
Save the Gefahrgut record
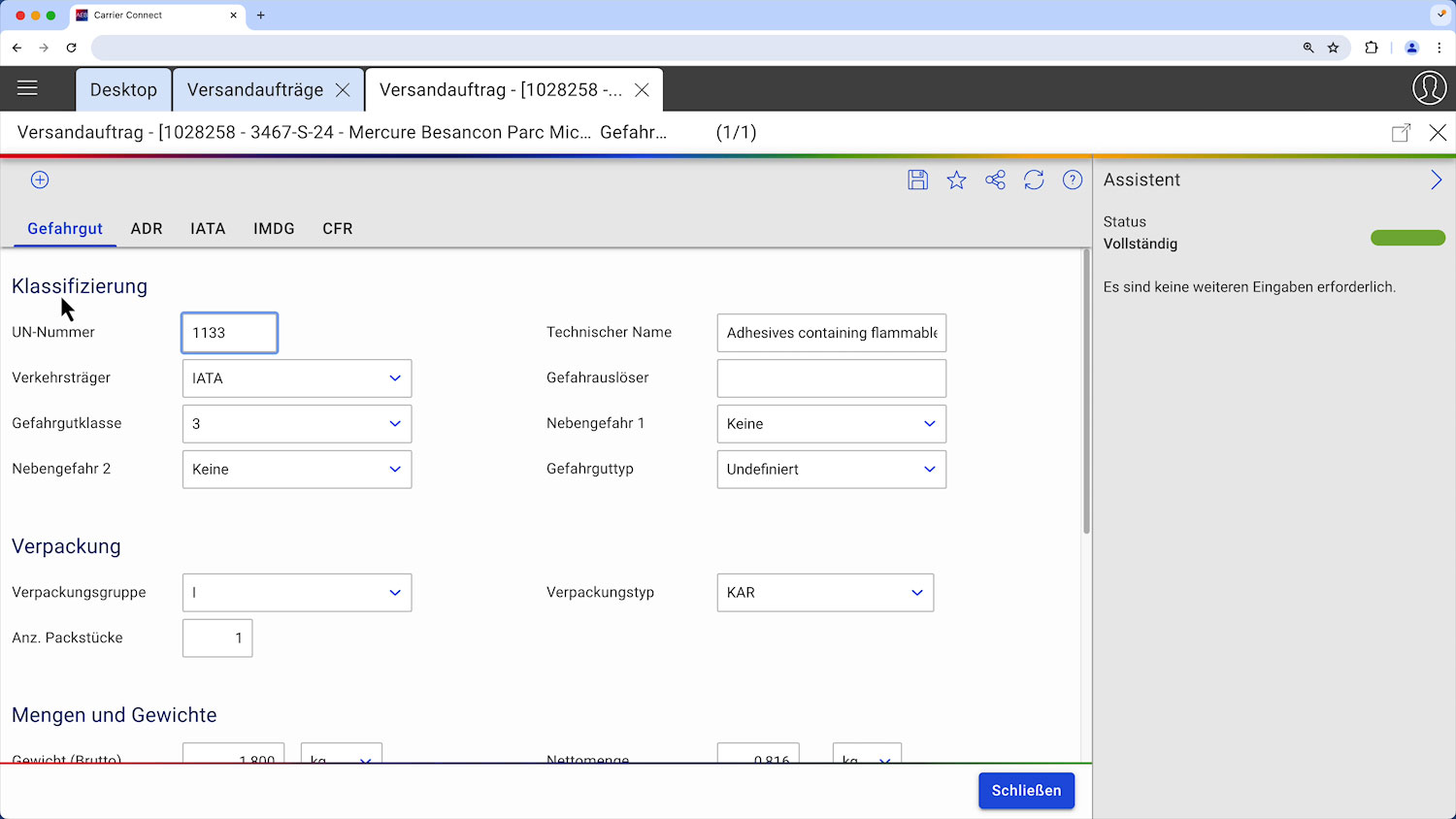coord(917,180)
